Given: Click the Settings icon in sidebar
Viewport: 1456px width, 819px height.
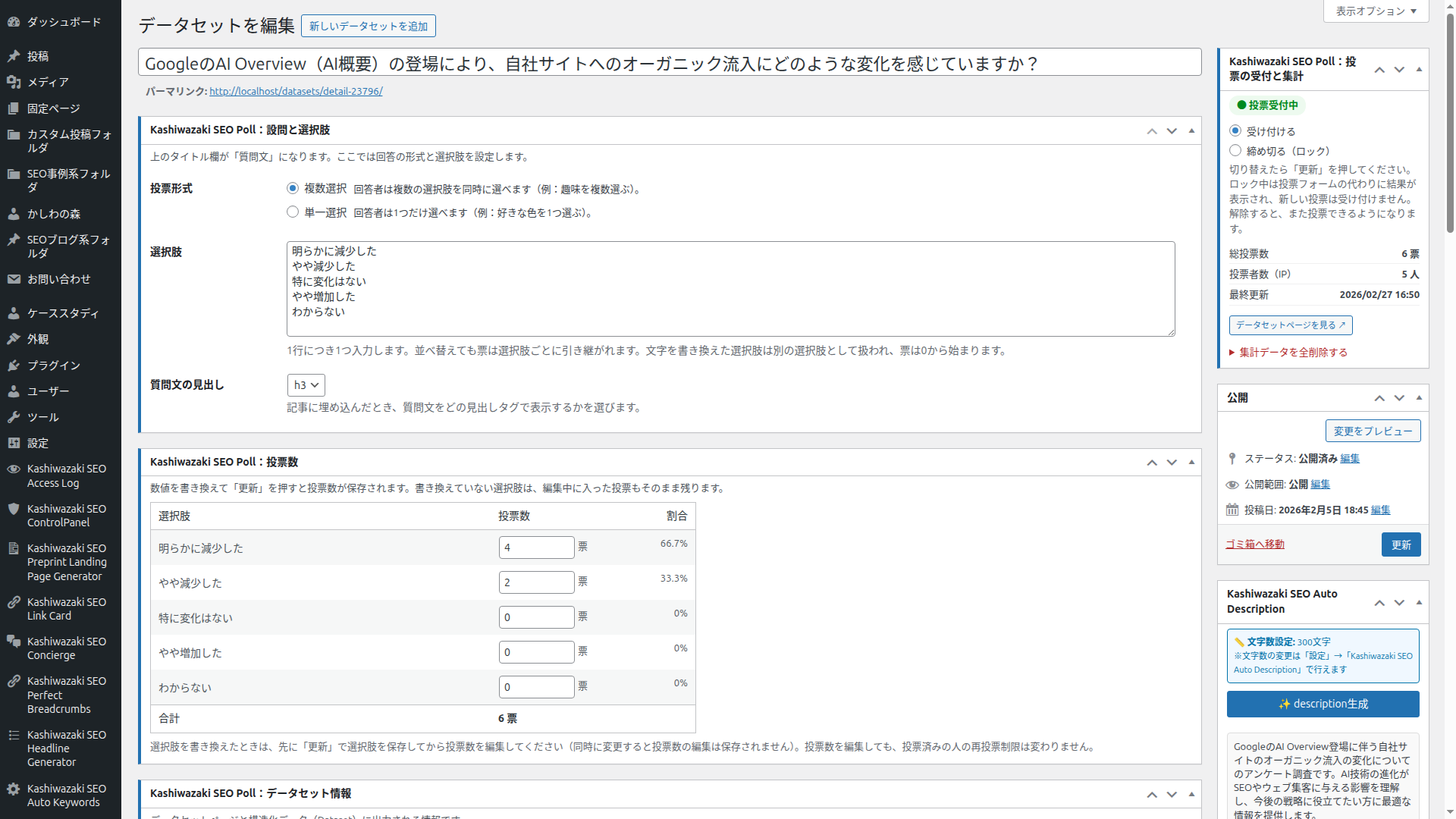Looking at the screenshot, I should (x=14, y=443).
